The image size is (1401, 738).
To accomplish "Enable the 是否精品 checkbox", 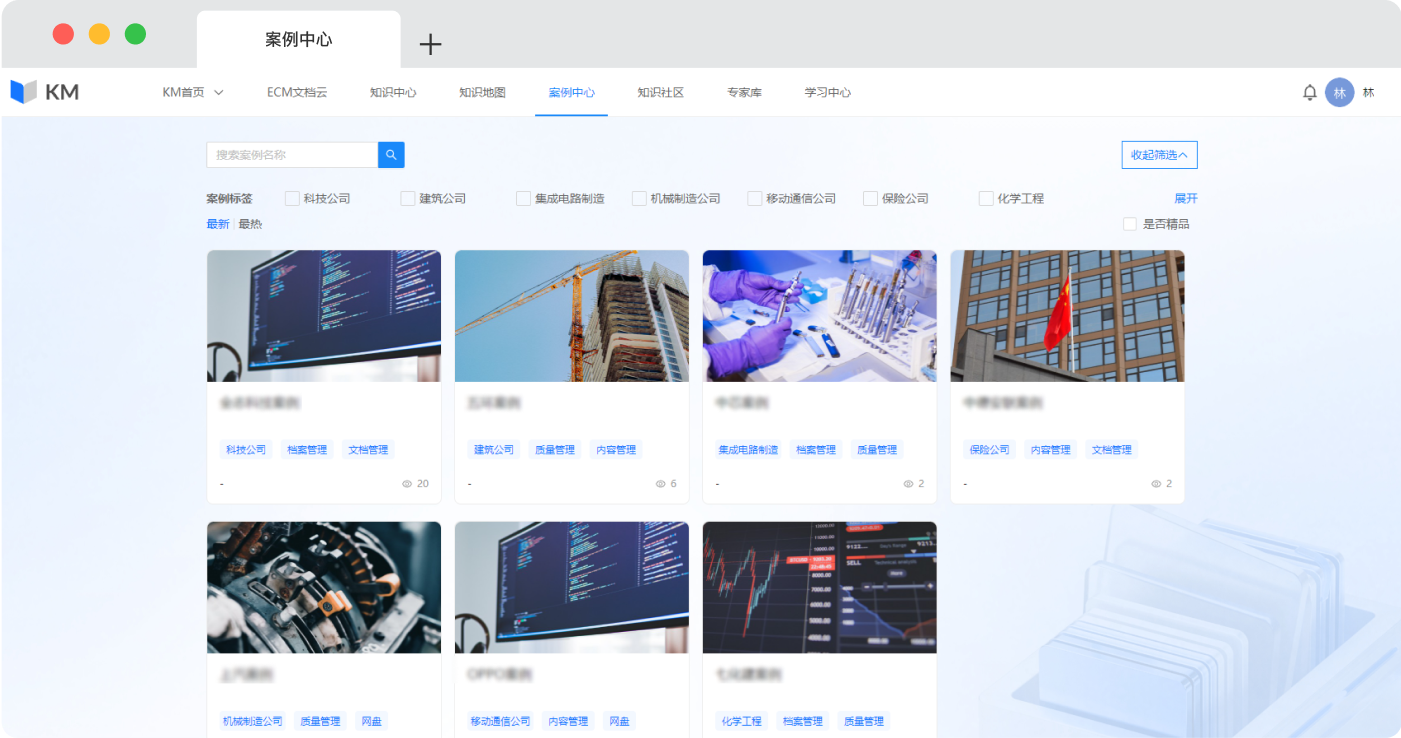I will pos(1130,224).
